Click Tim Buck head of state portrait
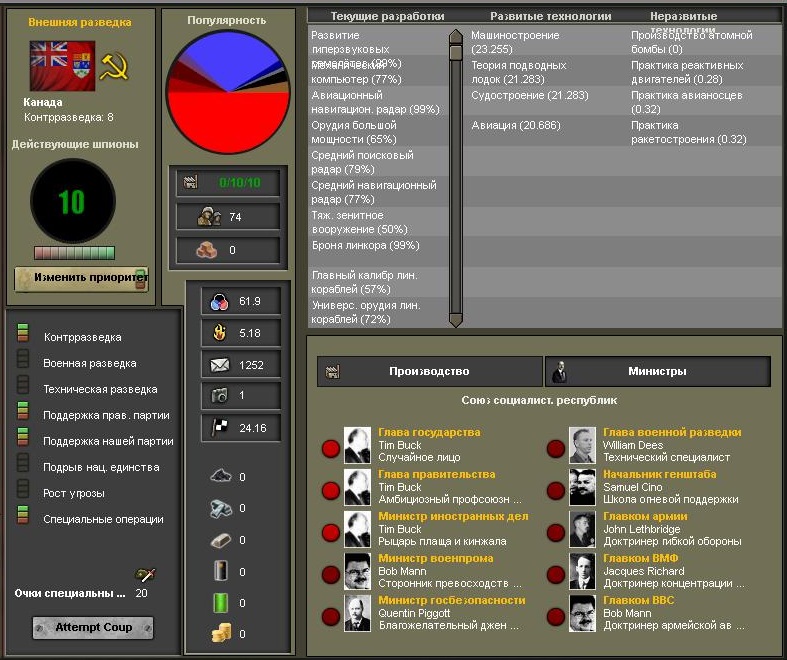Viewport: 787px width, 660px height. point(357,445)
